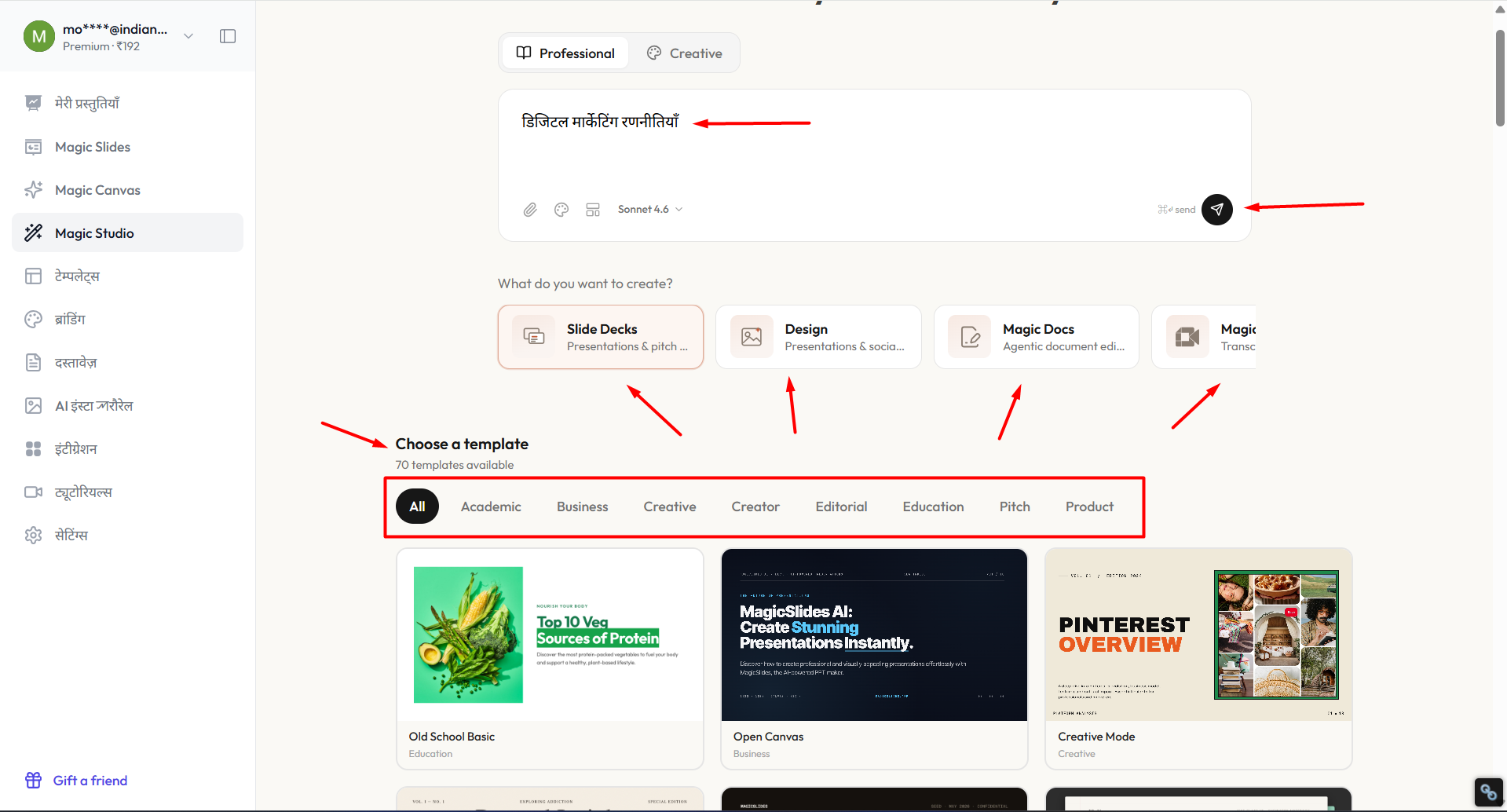Click the page vertical scrollbar
Viewport: 1507px width, 812px height.
click(x=1500, y=79)
